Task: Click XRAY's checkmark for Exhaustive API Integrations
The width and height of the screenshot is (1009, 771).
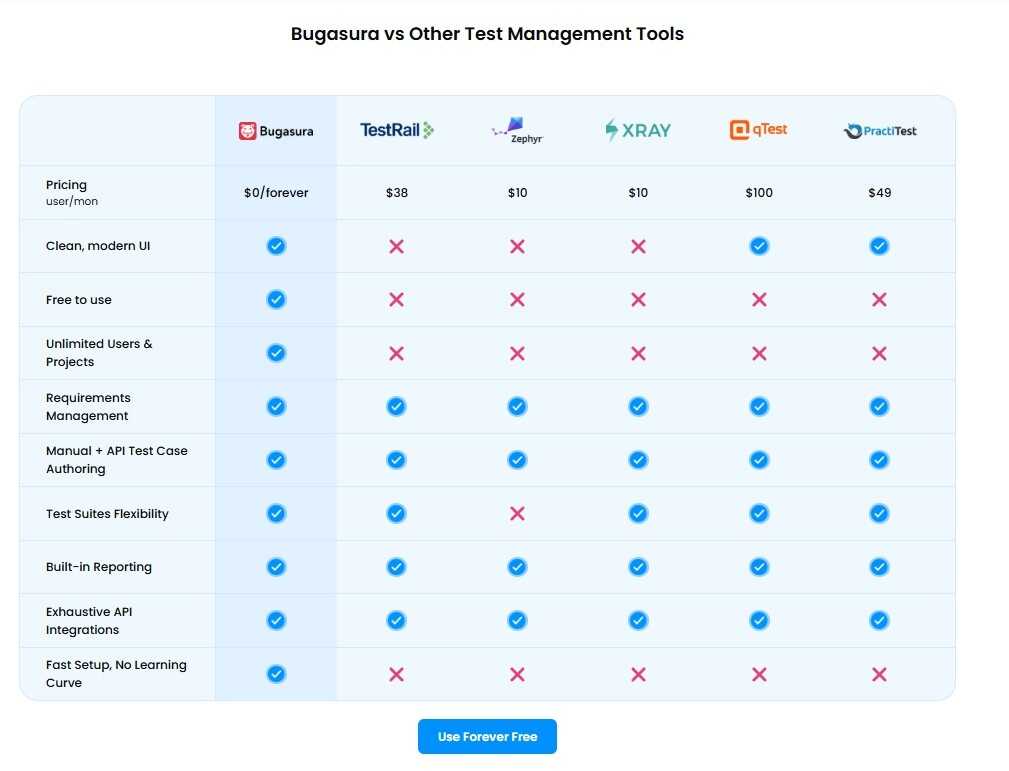Action: (x=638, y=620)
